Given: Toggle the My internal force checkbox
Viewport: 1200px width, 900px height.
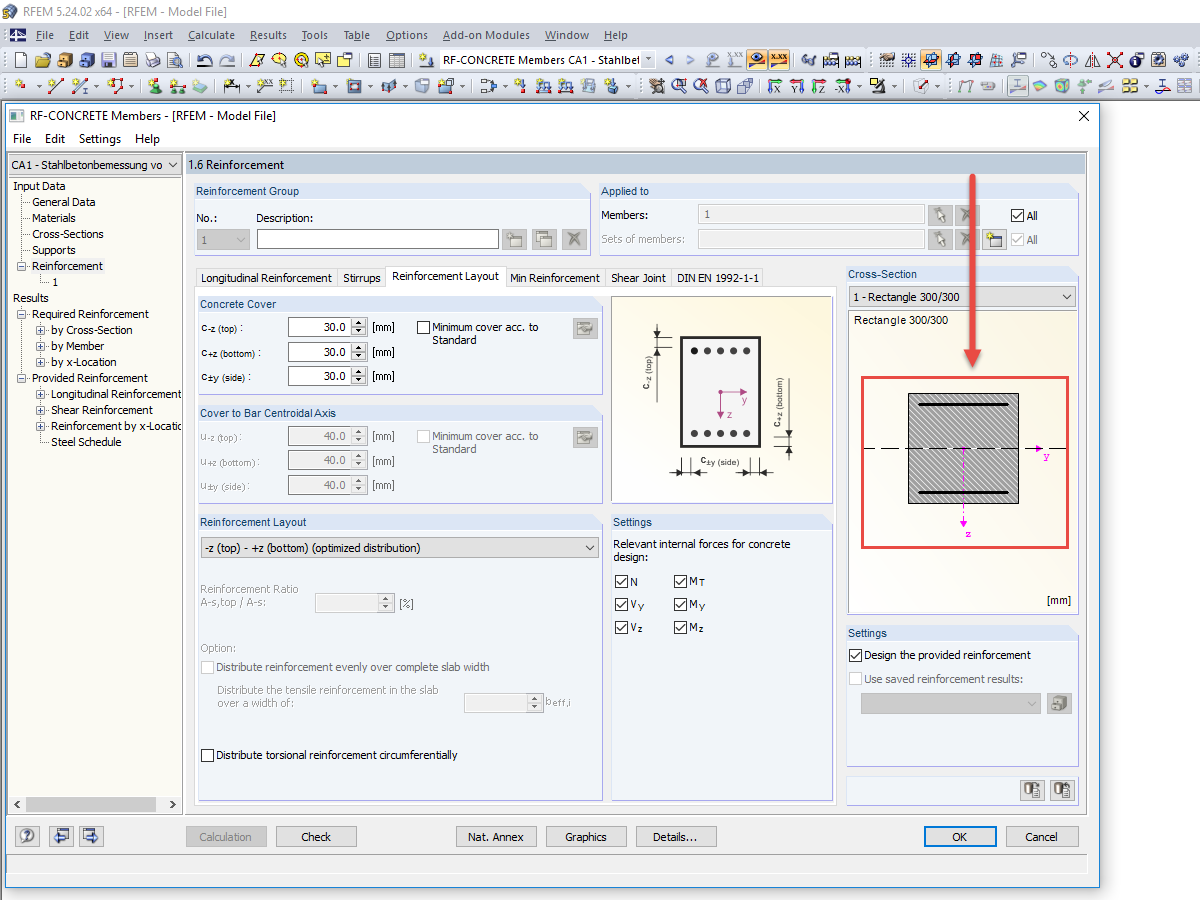Looking at the screenshot, I should (680, 604).
